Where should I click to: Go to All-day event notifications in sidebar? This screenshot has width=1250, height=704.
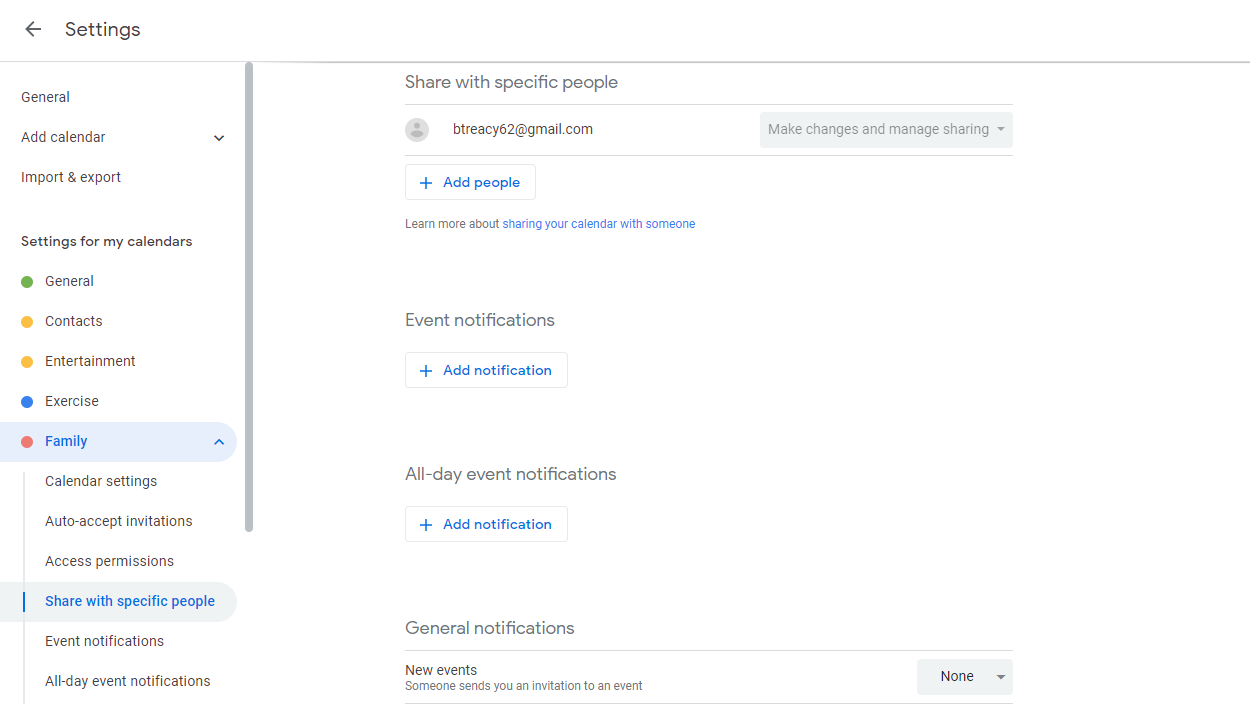coord(128,681)
